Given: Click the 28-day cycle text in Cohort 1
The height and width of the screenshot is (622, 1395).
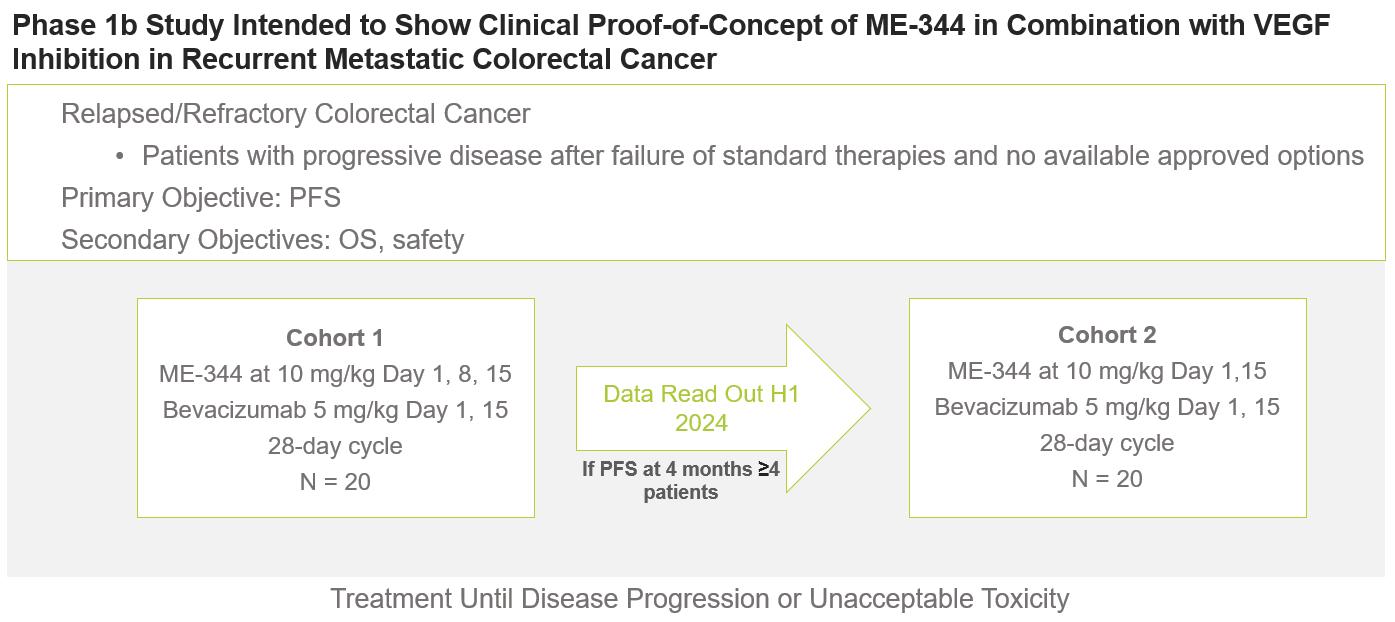Looking at the screenshot, I should (335, 446).
